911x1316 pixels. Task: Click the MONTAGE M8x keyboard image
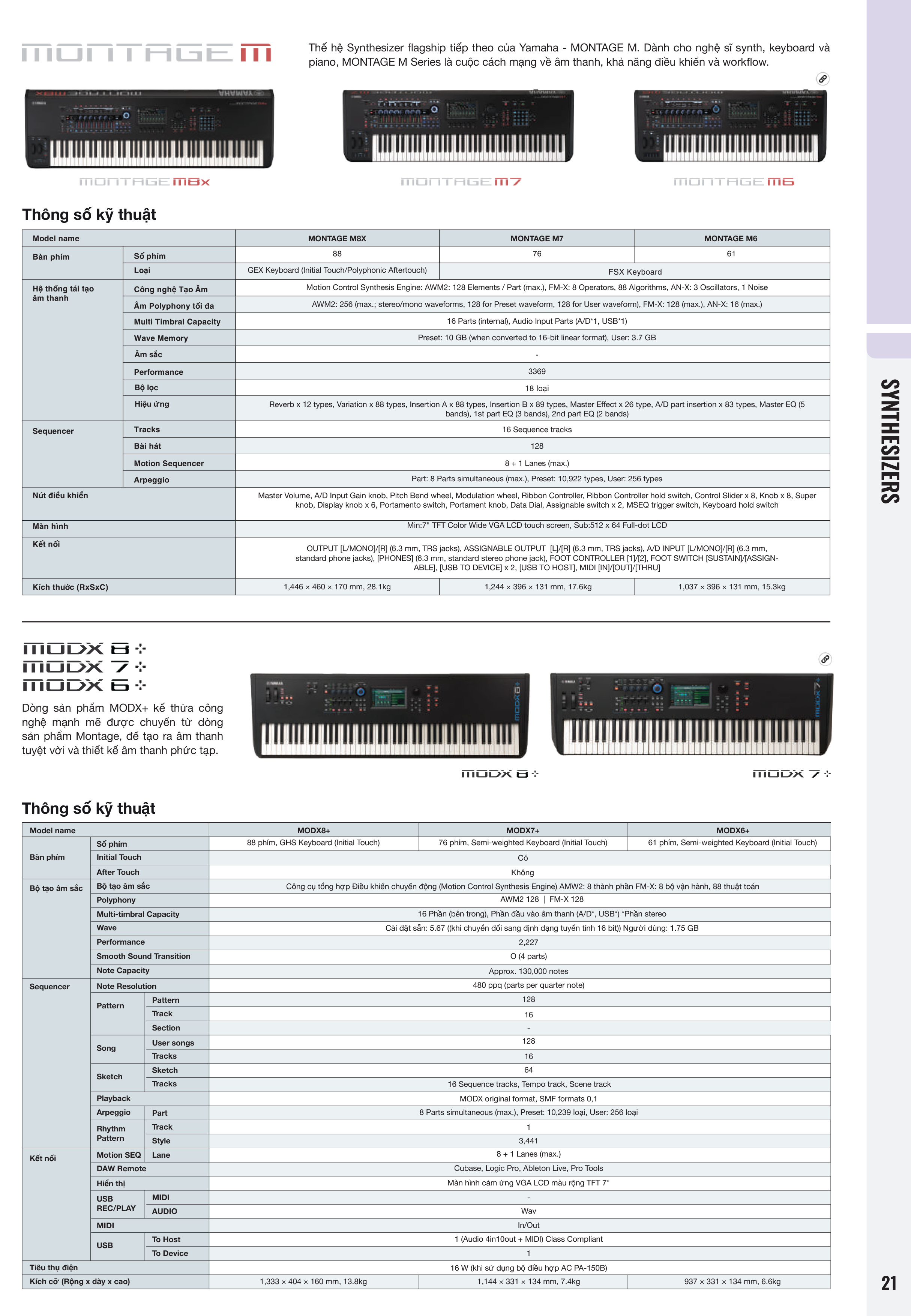pyautogui.click(x=149, y=128)
